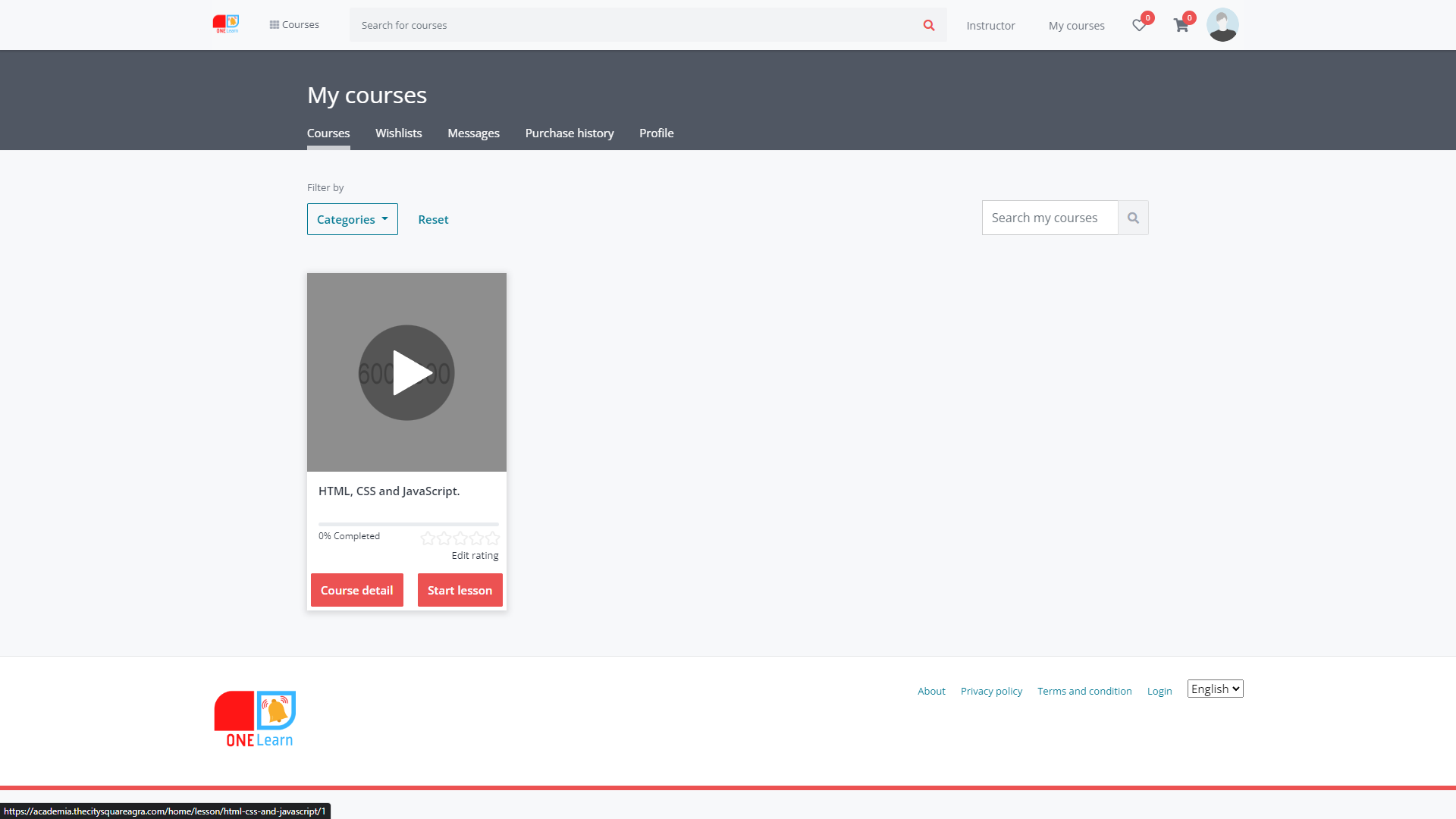Click the user profile avatar
Viewport: 1456px width, 819px height.
(1222, 25)
